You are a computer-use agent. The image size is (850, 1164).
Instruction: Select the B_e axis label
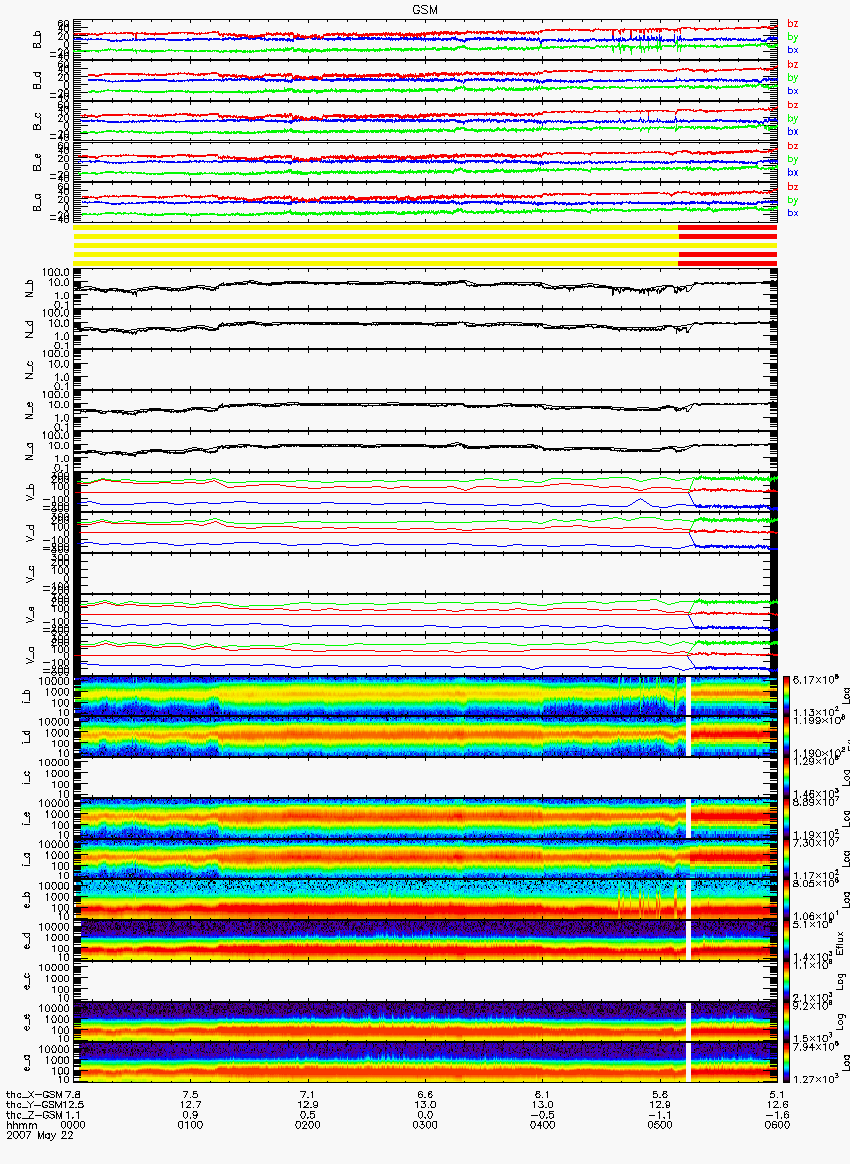[x=36, y=163]
